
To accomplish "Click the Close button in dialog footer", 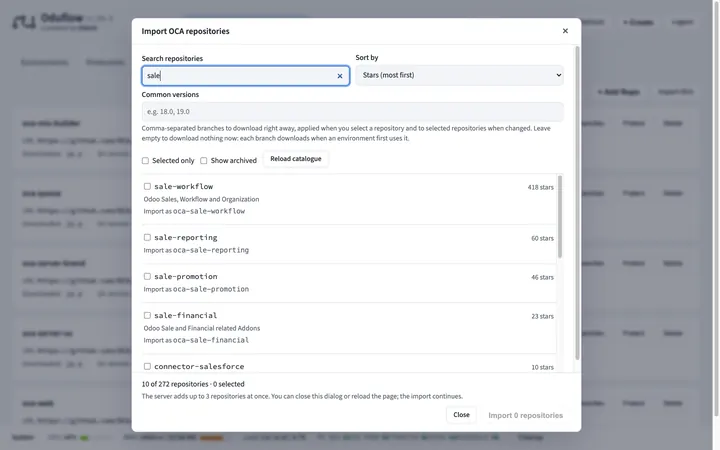I will 461,415.
